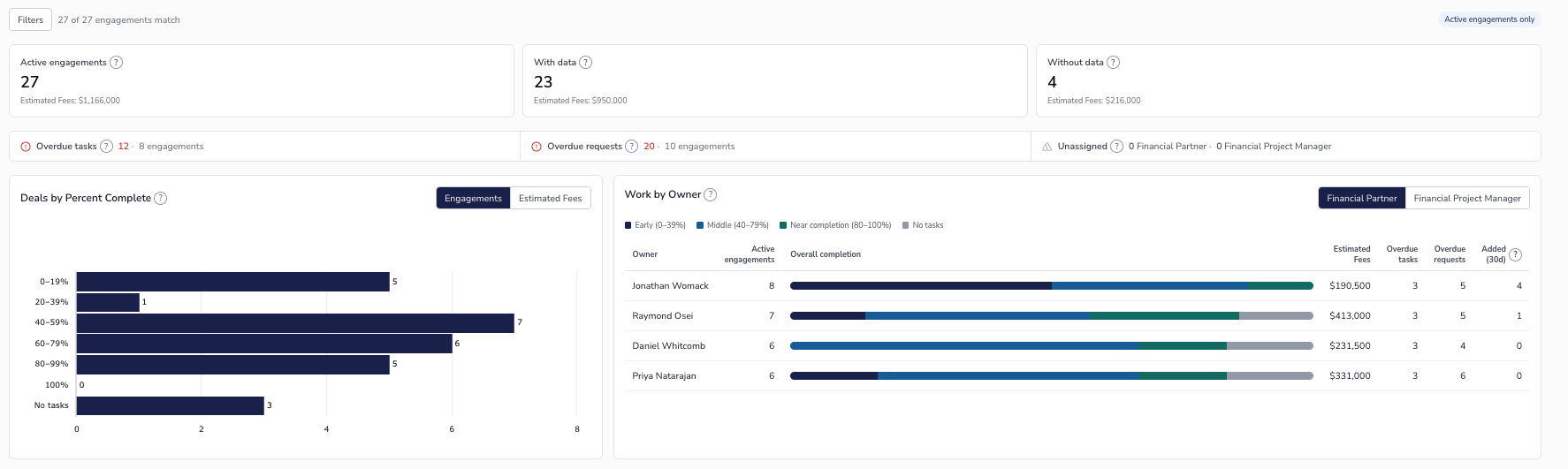
Task: Click the $190,500 estimated fees value
Action: pyautogui.click(x=1350, y=286)
